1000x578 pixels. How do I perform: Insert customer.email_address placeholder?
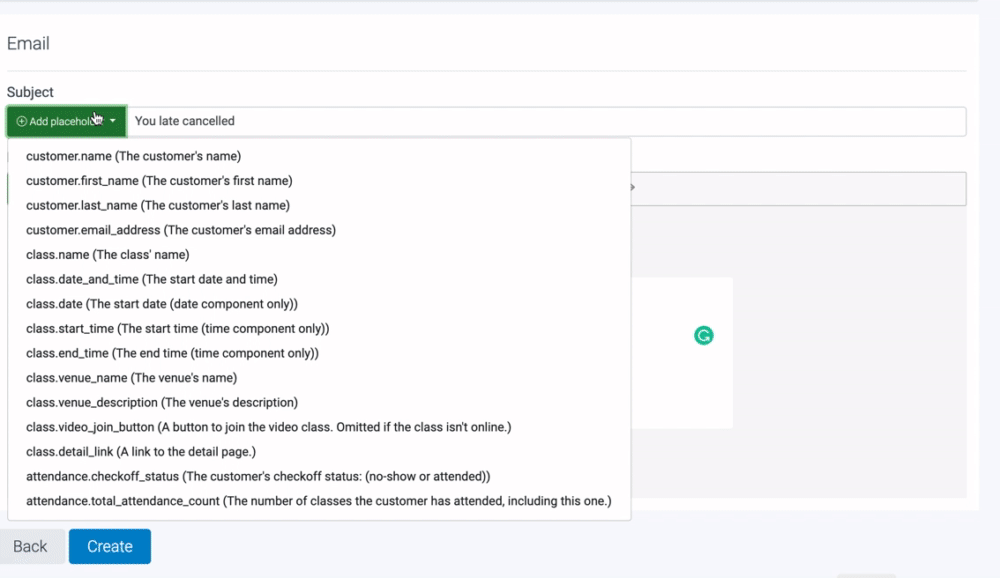click(180, 230)
